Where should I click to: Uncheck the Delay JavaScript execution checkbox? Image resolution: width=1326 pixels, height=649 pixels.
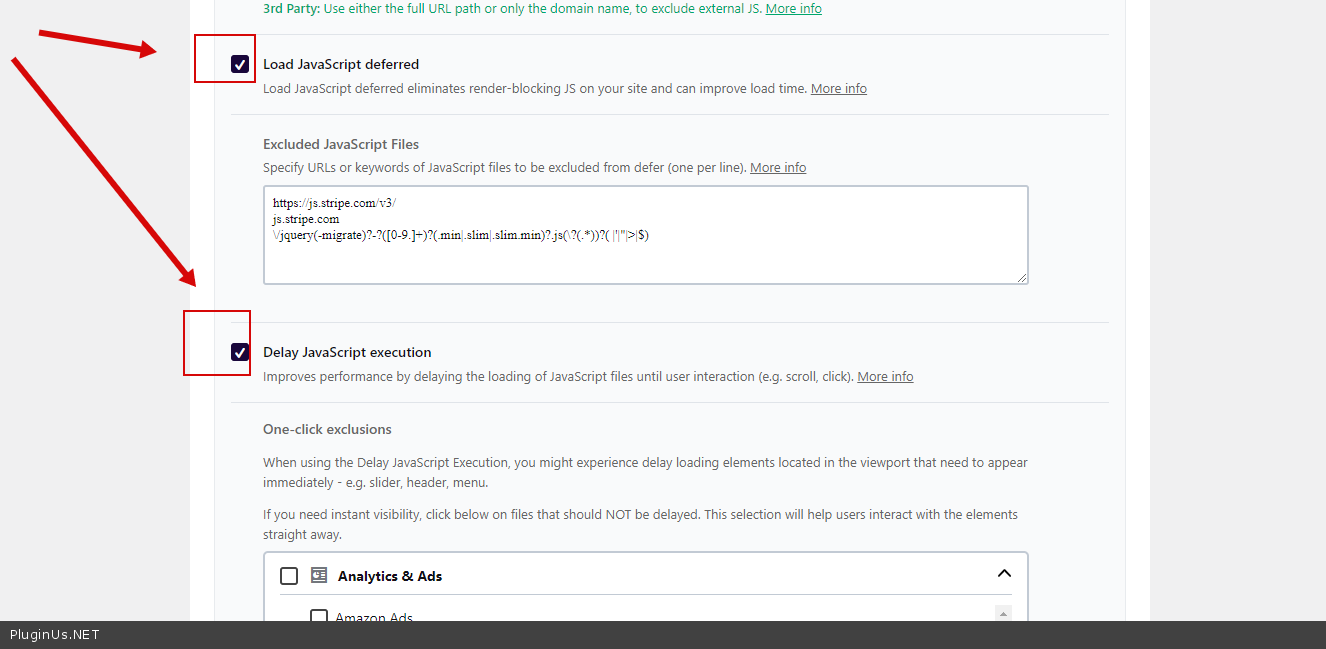click(x=240, y=352)
